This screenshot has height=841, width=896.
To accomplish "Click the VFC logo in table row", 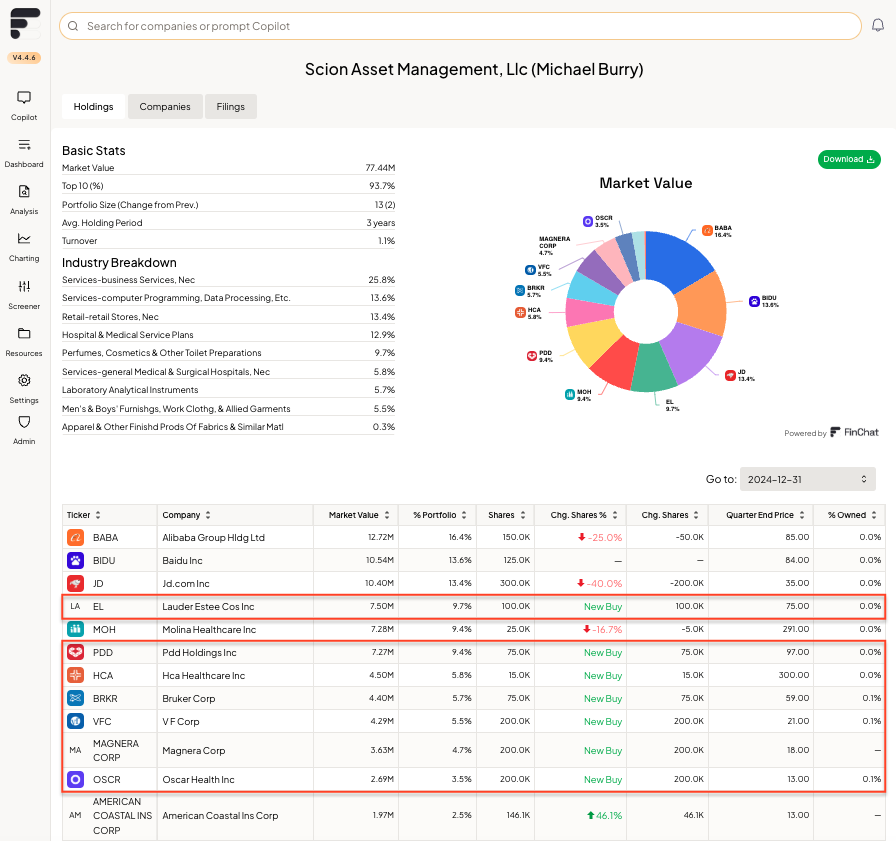I will (75, 721).
